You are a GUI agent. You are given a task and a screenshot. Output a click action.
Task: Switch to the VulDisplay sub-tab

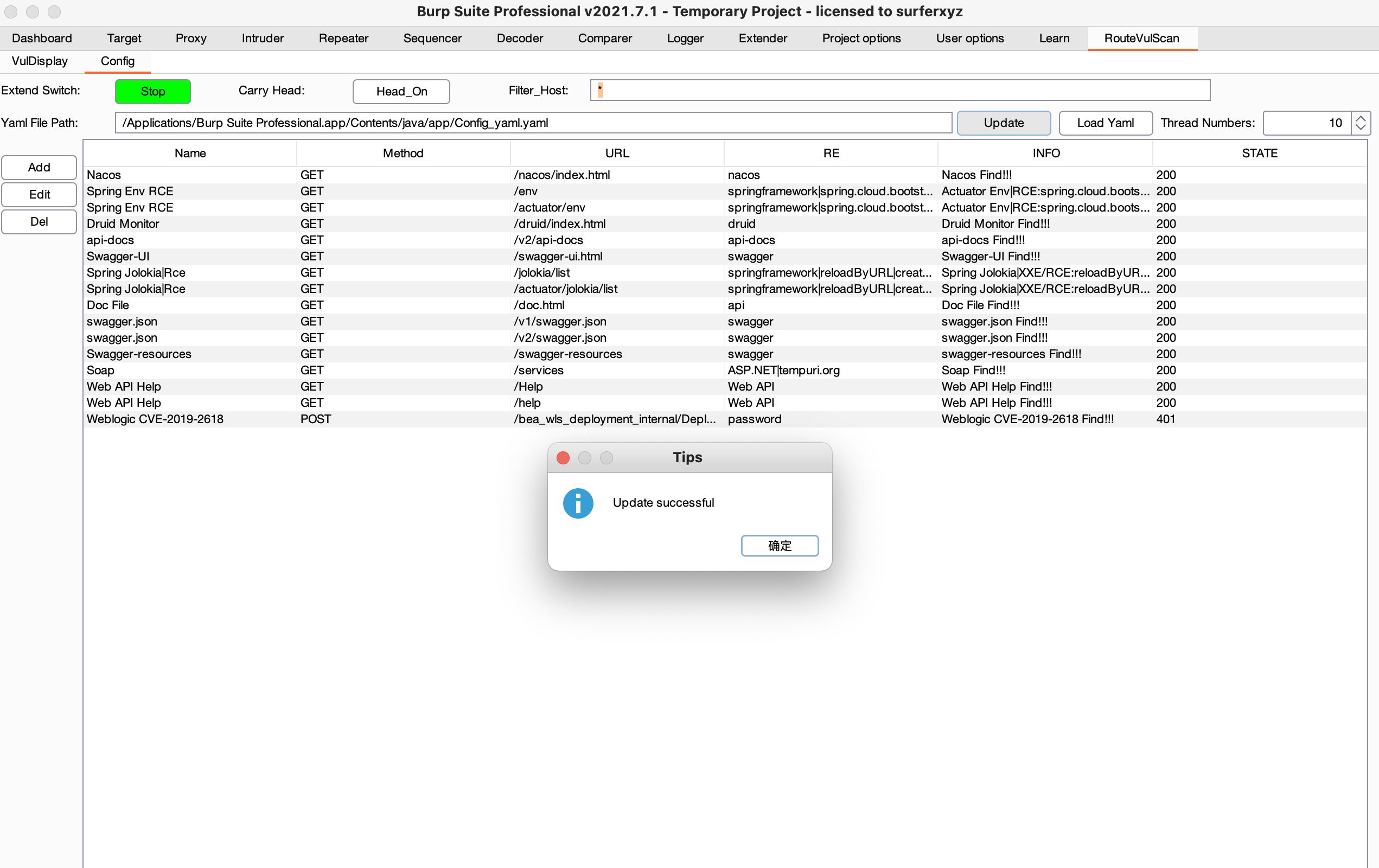coord(40,61)
